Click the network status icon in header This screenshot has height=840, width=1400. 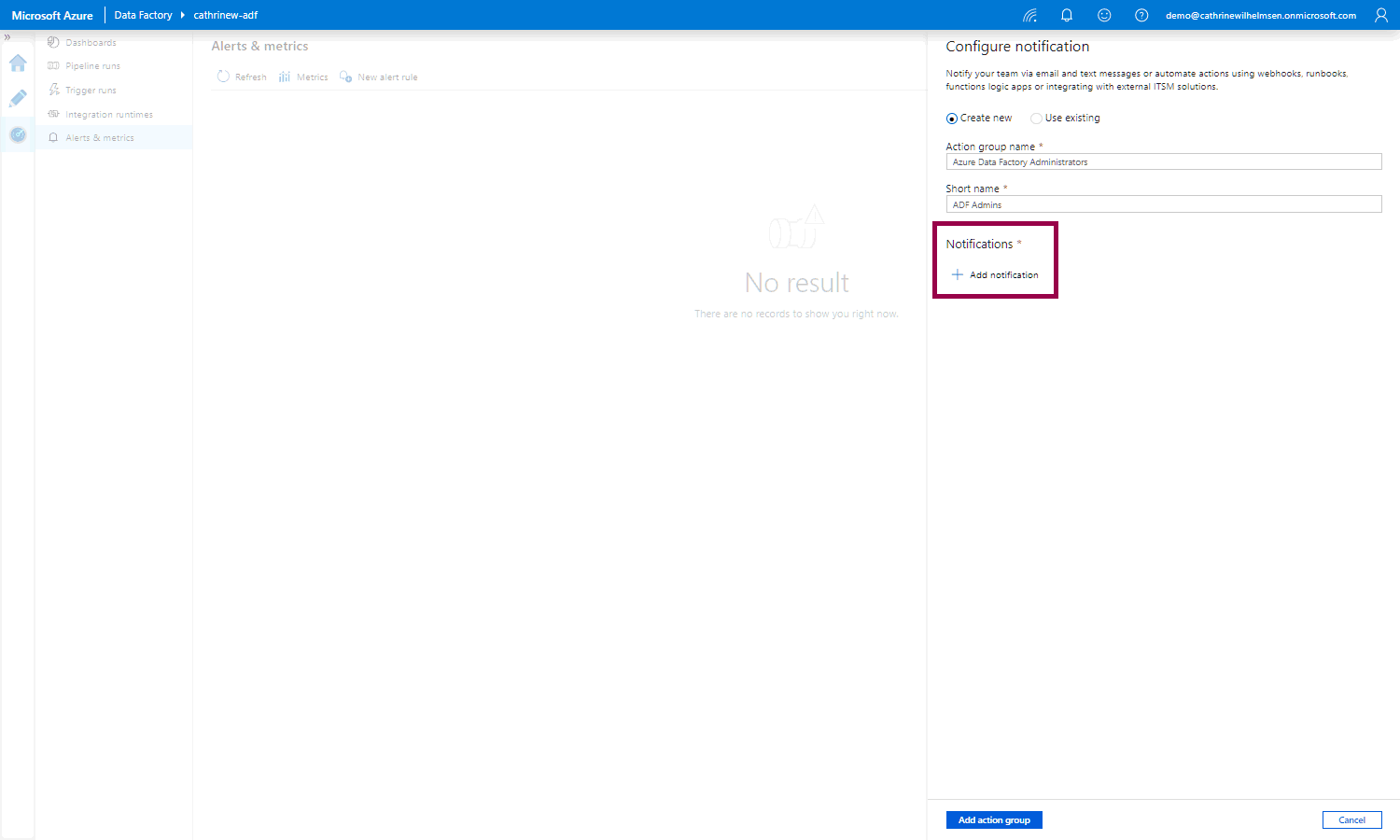(1029, 15)
